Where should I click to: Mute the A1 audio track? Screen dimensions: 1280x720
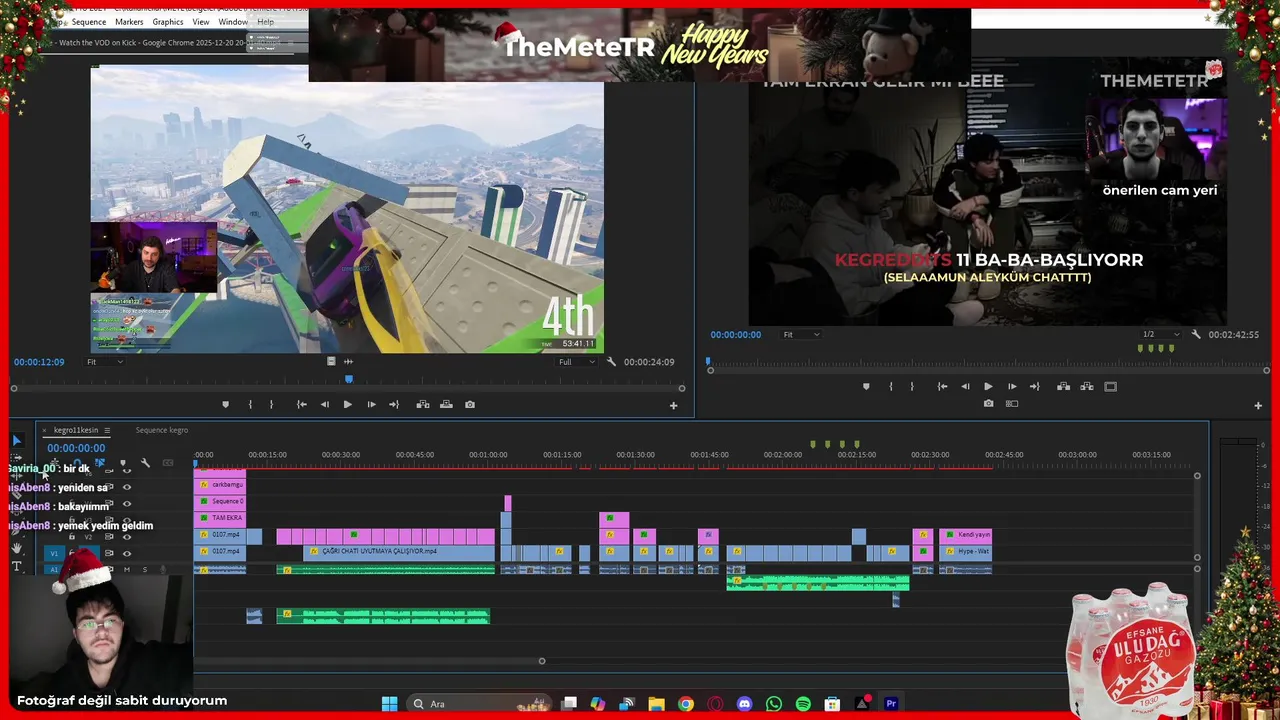(x=127, y=569)
